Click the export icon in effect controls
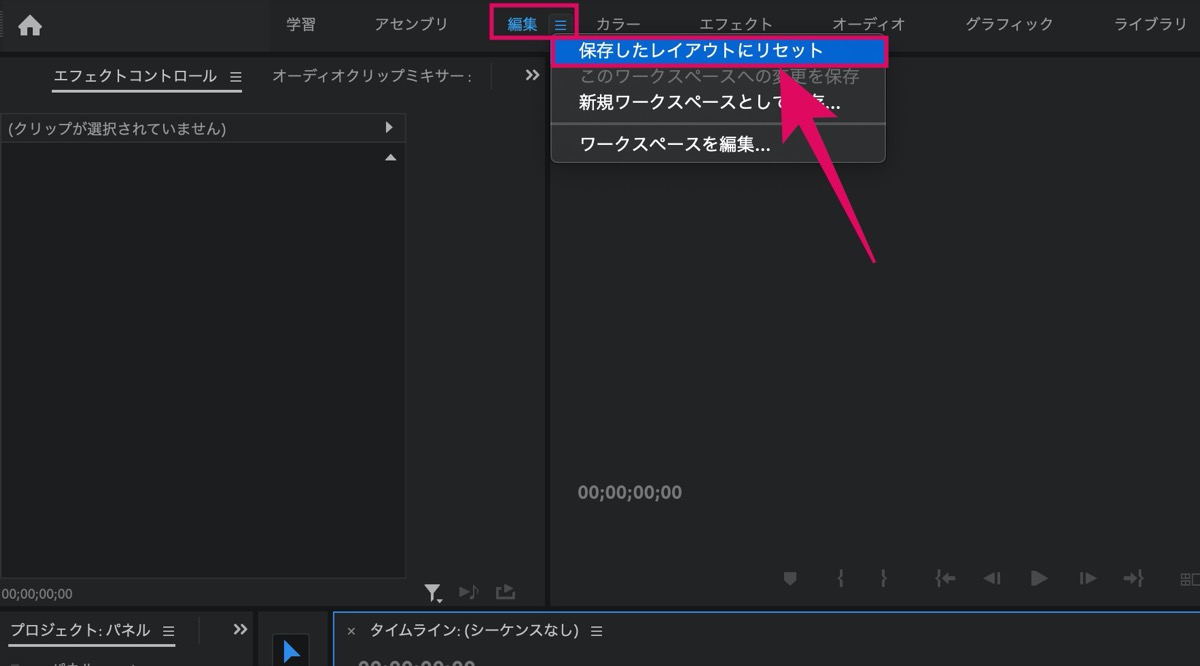1200x666 pixels. [x=506, y=592]
